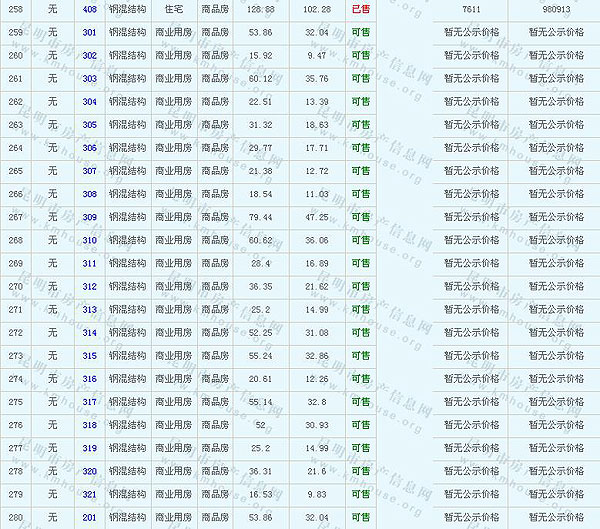Select the total price 980913 cell
Viewport: 600px width, 529px height.
pyautogui.click(x=556, y=9)
